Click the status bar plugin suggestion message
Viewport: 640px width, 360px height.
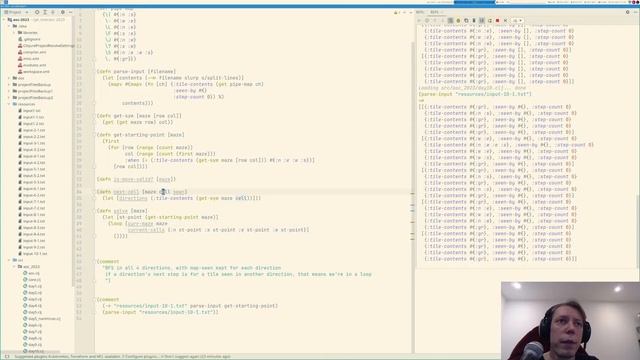[122, 357]
